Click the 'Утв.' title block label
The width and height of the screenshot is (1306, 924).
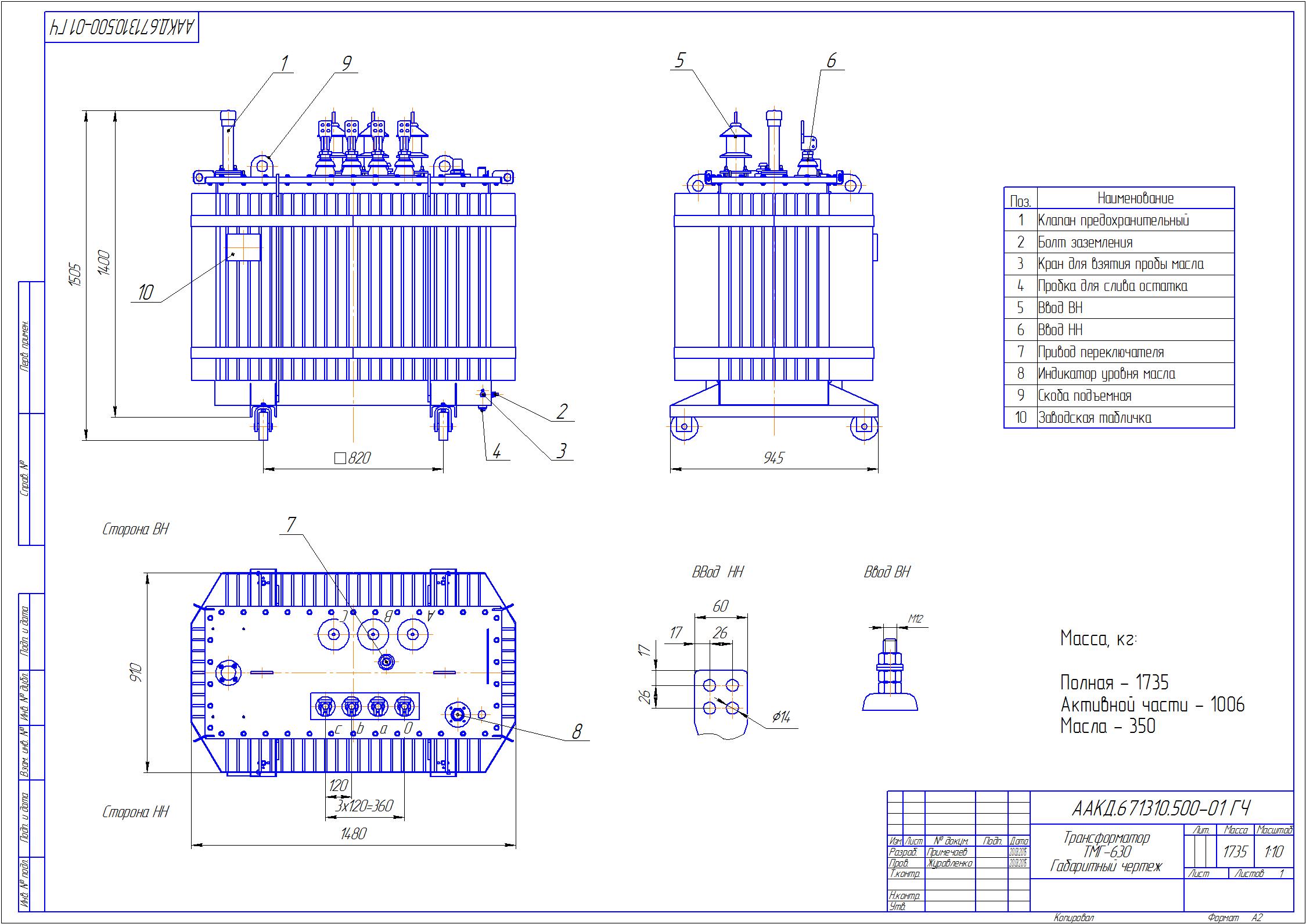(898, 907)
